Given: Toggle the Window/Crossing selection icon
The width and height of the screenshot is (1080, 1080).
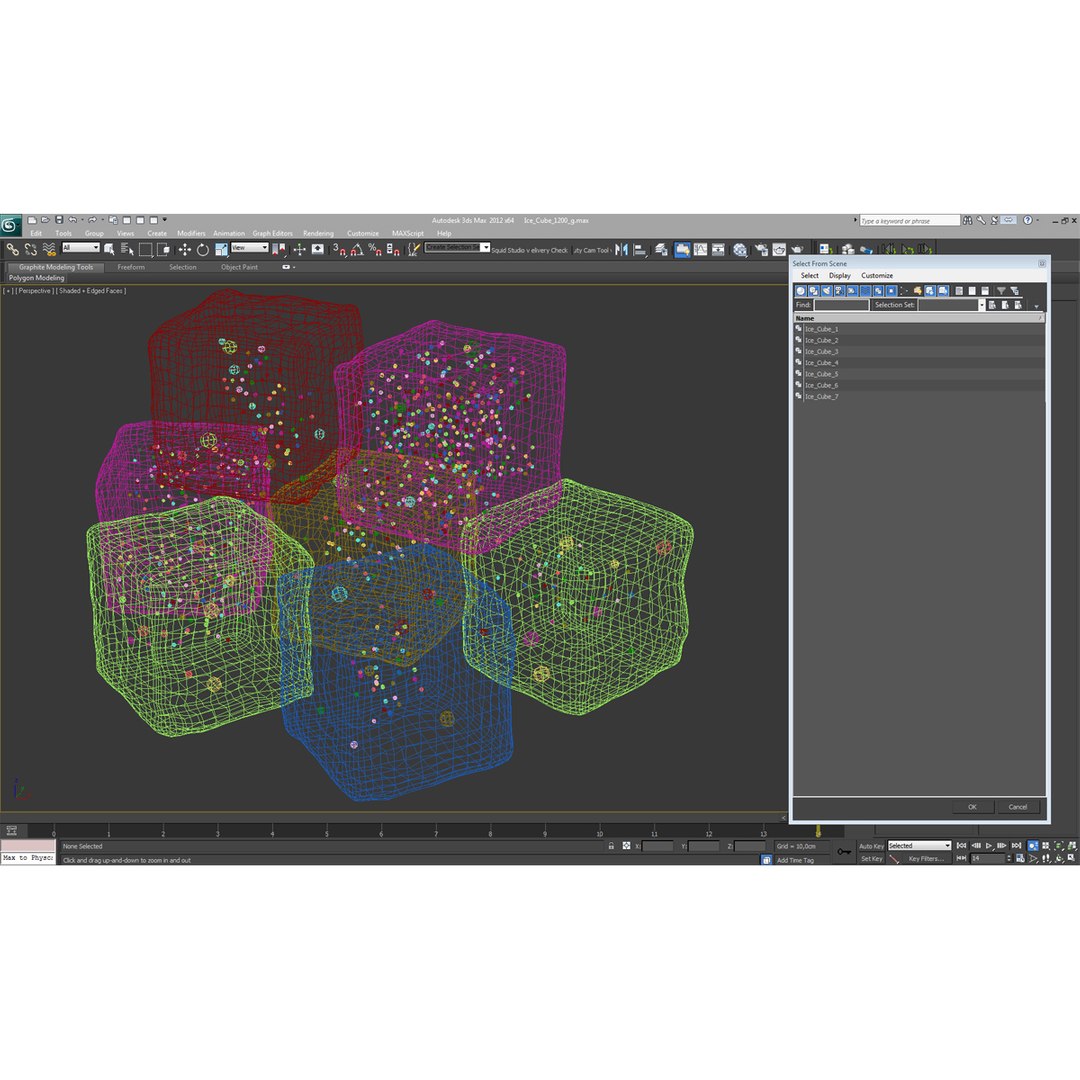Looking at the screenshot, I should (163, 249).
